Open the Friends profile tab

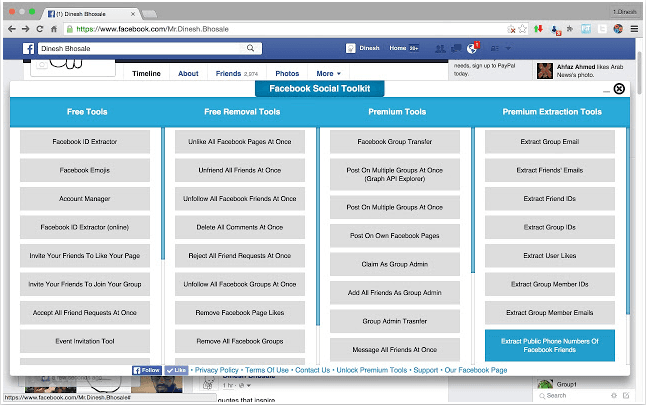(x=237, y=73)
